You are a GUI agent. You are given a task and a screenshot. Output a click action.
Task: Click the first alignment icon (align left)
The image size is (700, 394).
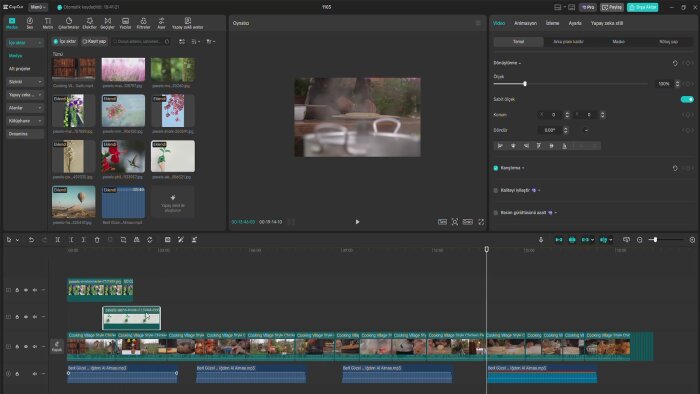[x=500, y=146]
